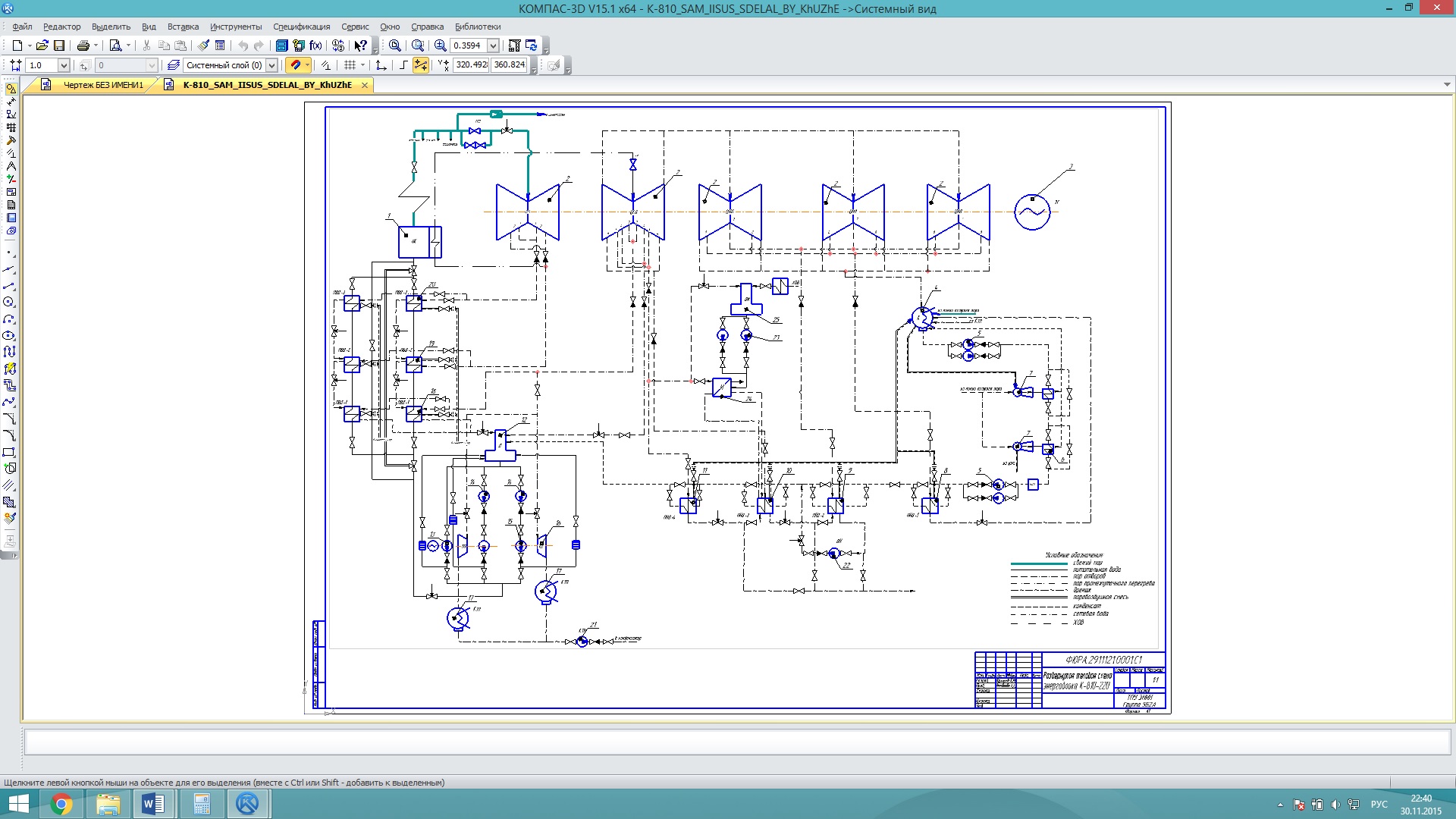
Task: Open the Файл menu
Action: (x=22, y=27)
